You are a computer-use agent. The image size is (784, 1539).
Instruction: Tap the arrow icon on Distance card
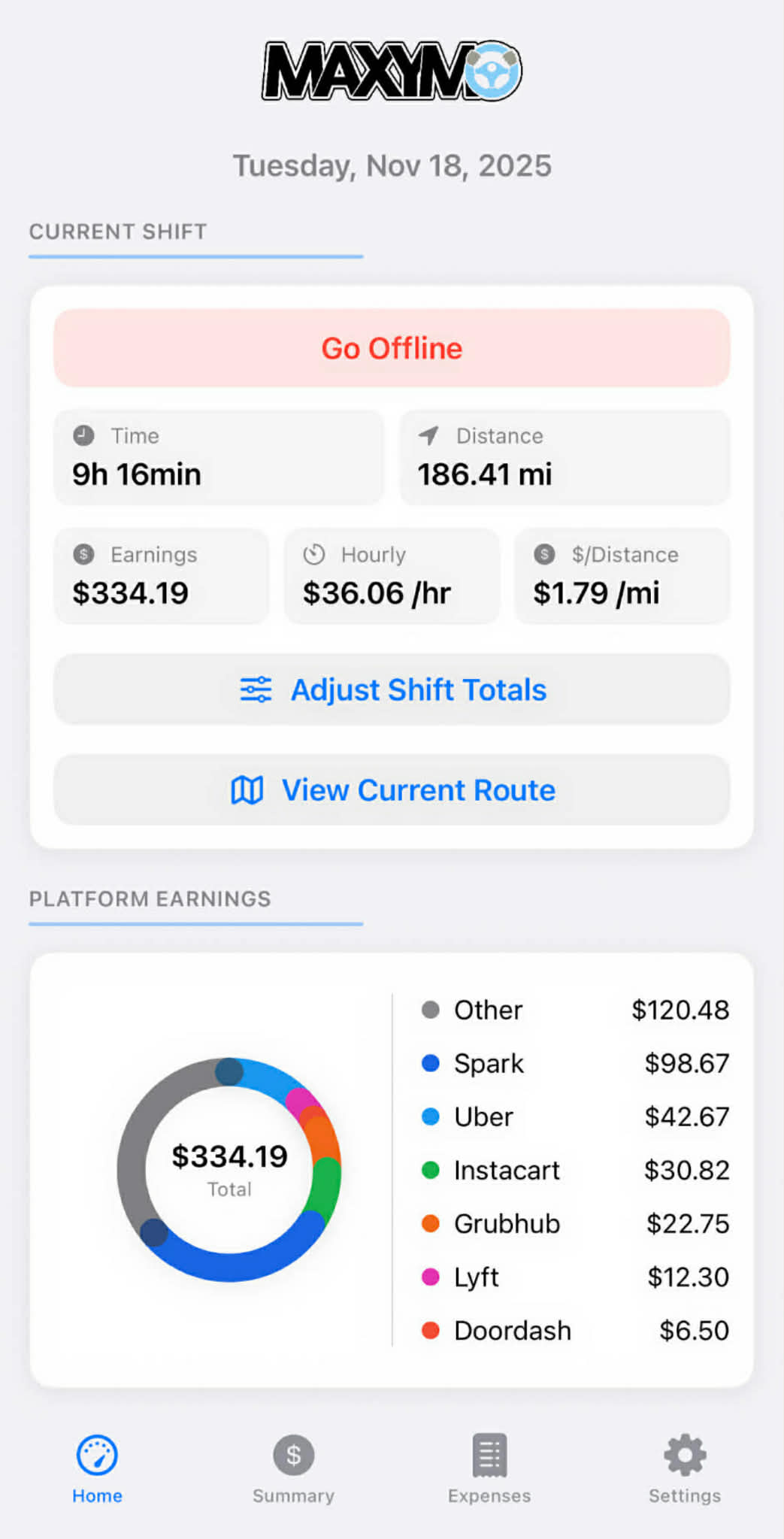coord(428,435)
